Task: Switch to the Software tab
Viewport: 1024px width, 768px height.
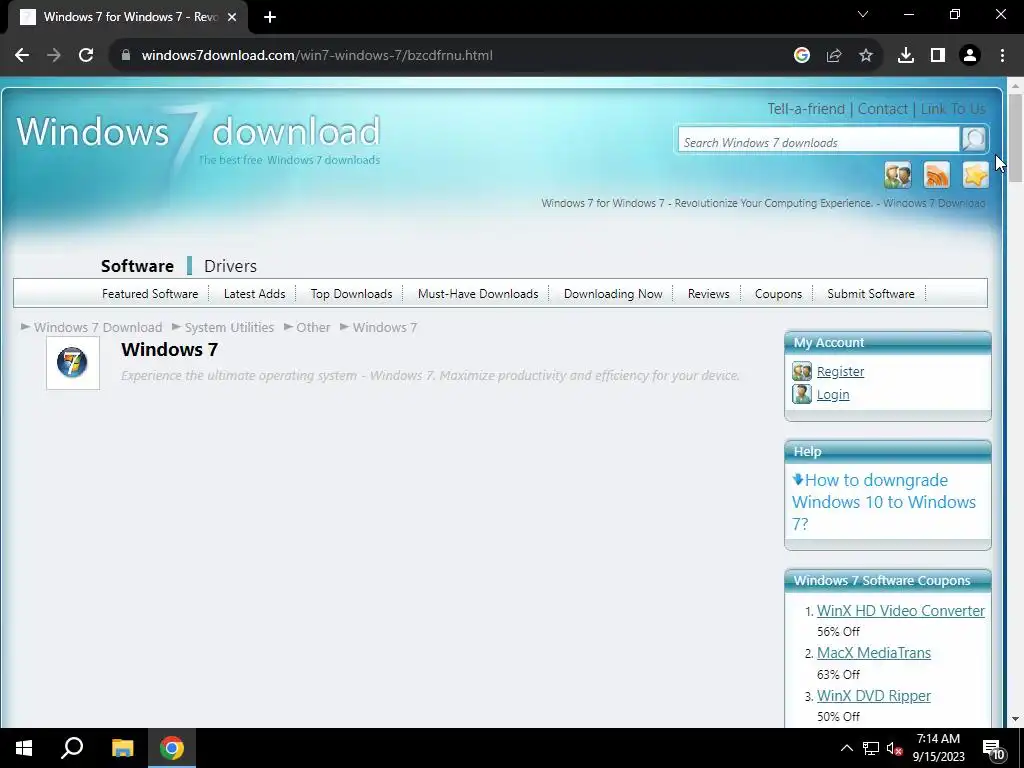Action: 137,266
